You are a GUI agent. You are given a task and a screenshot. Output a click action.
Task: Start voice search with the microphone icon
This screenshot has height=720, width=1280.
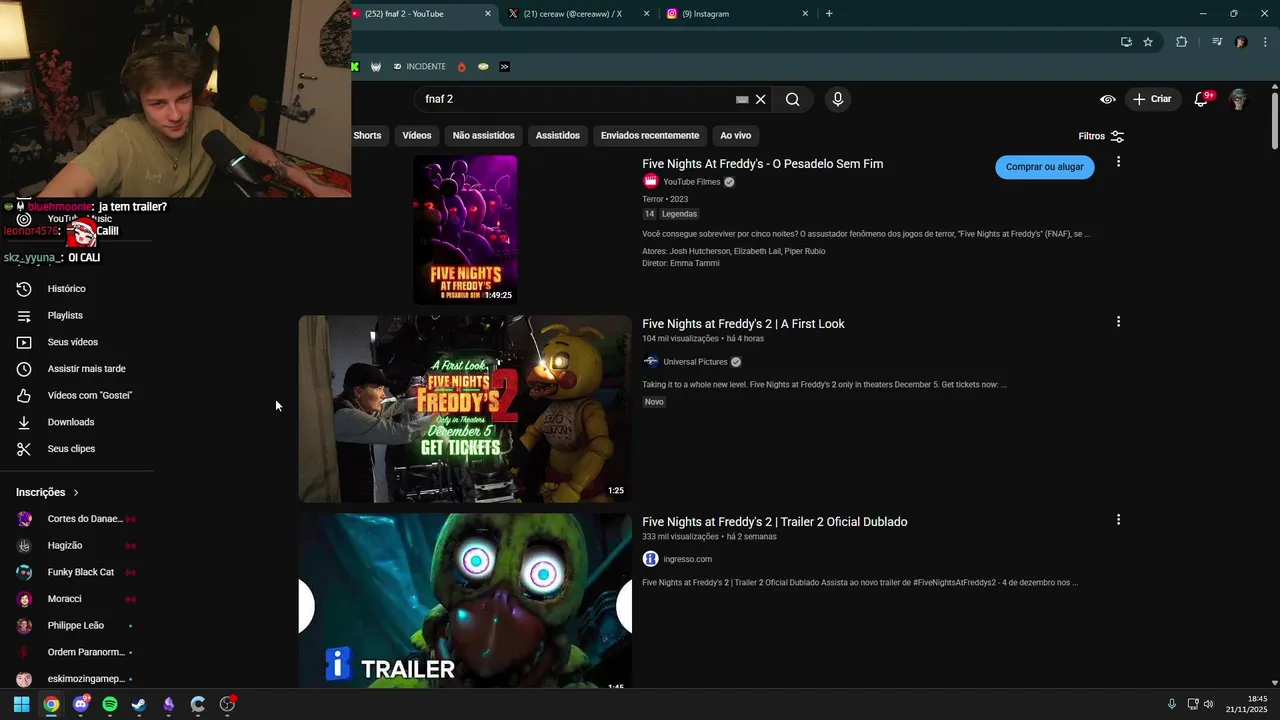tap(838, 99)
